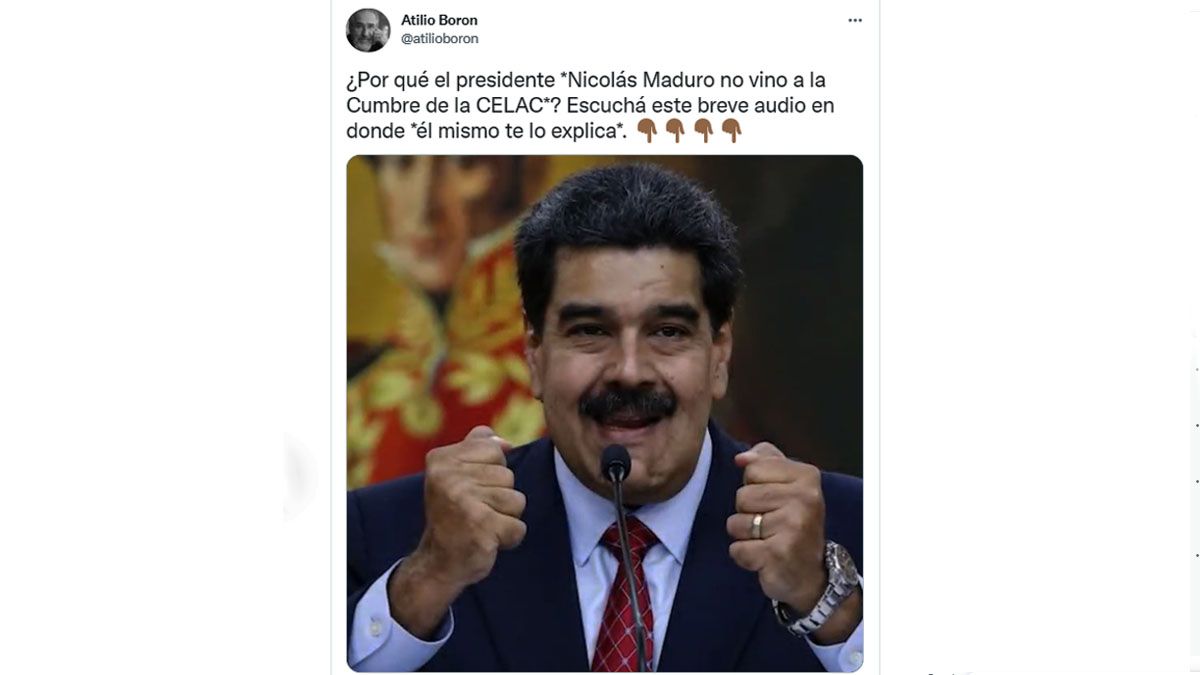This screenshot has width=1200, height=675.
Task: Open the @atilioboron handle link
Action: [440, 39]
